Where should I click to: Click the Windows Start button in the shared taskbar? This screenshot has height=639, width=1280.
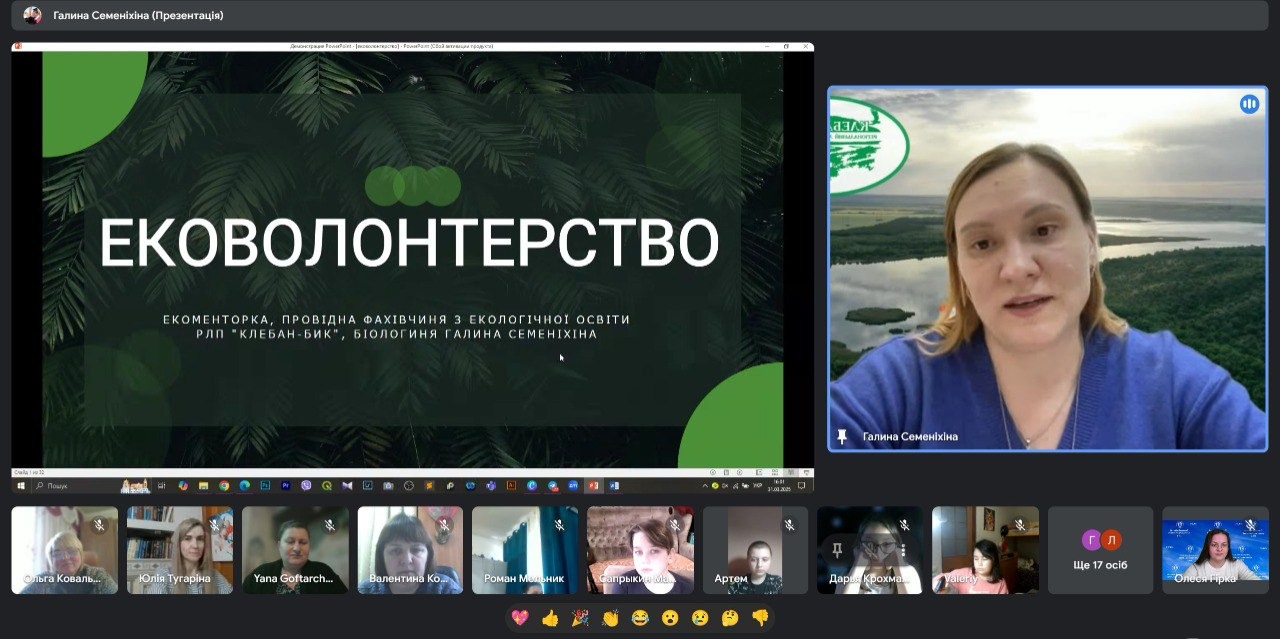tap(21, 486)
